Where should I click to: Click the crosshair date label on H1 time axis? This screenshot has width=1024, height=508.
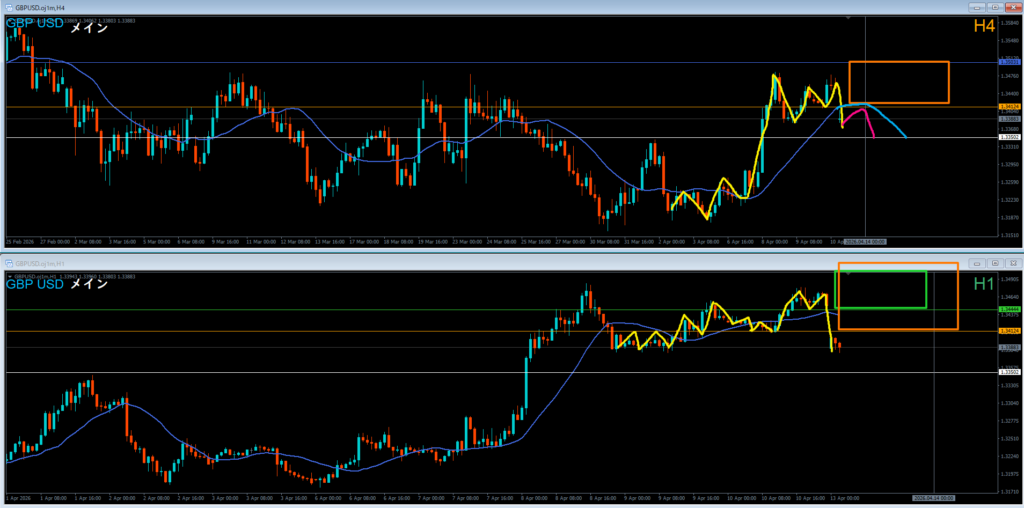pyautogui.click(x=932, y=496)
